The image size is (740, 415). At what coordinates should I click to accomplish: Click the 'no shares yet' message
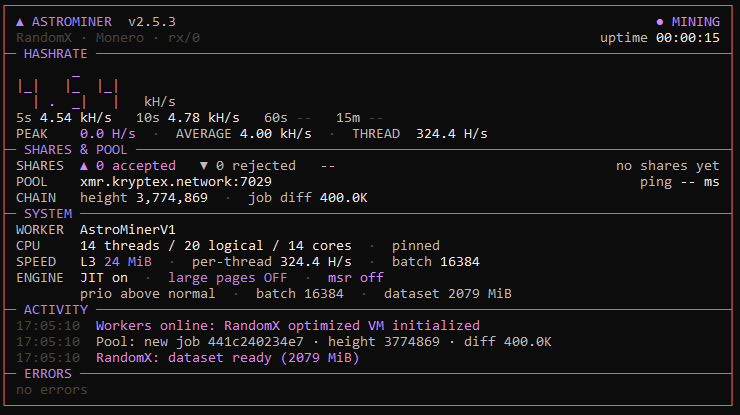click(668, 166)
